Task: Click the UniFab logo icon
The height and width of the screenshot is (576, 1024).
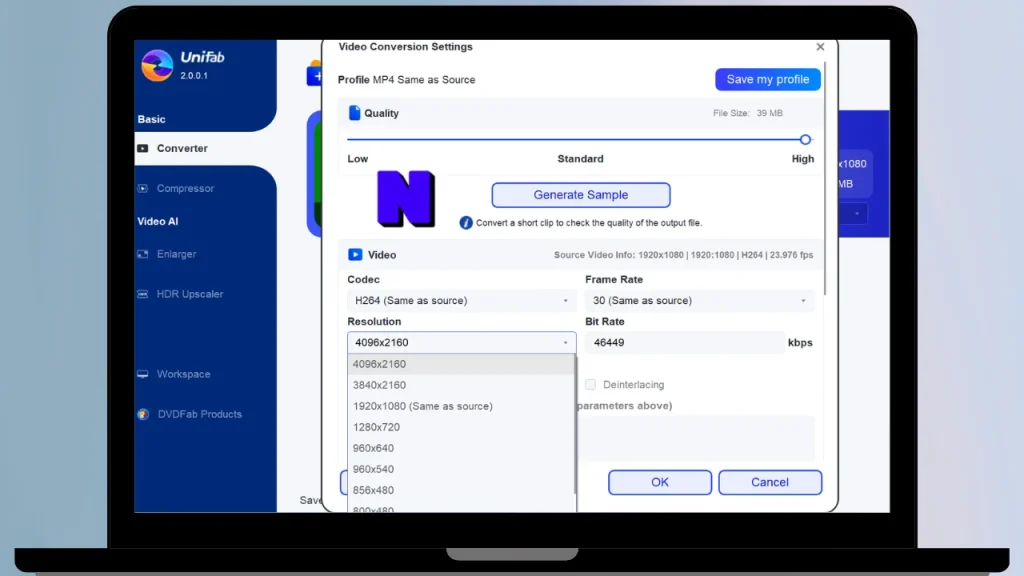Action: tap(157, 65)
